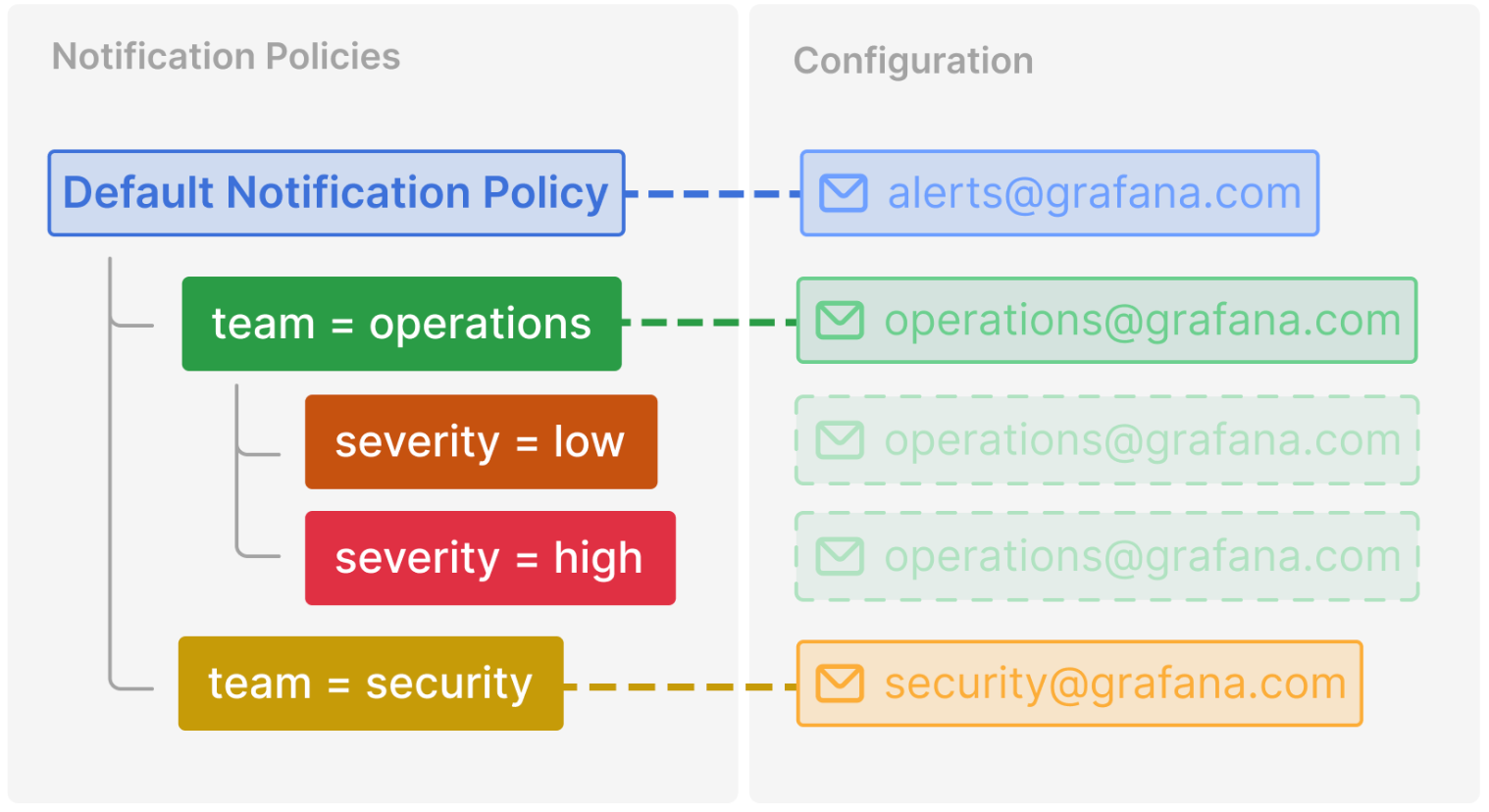
Task: Click the blue dashed connector from Default policy
Action: tap(713, 194)
